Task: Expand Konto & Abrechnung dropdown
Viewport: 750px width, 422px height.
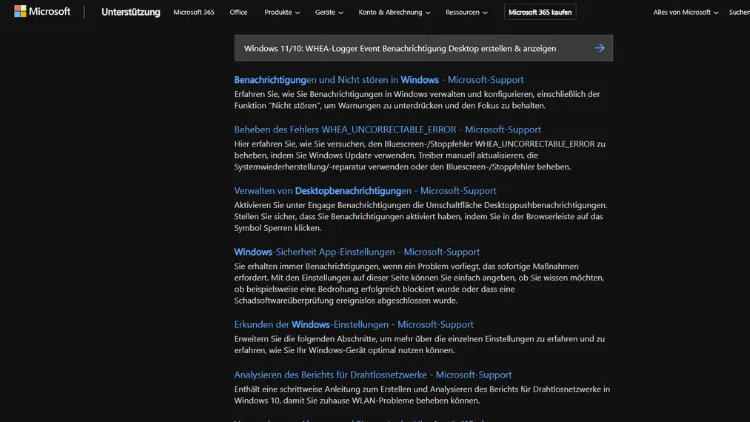Action: point(394,12)
